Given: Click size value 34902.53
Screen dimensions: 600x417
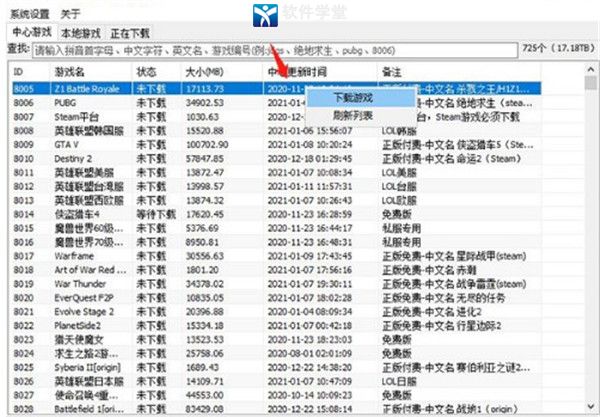Looking at the screenshot, I should tap(205, 103).
